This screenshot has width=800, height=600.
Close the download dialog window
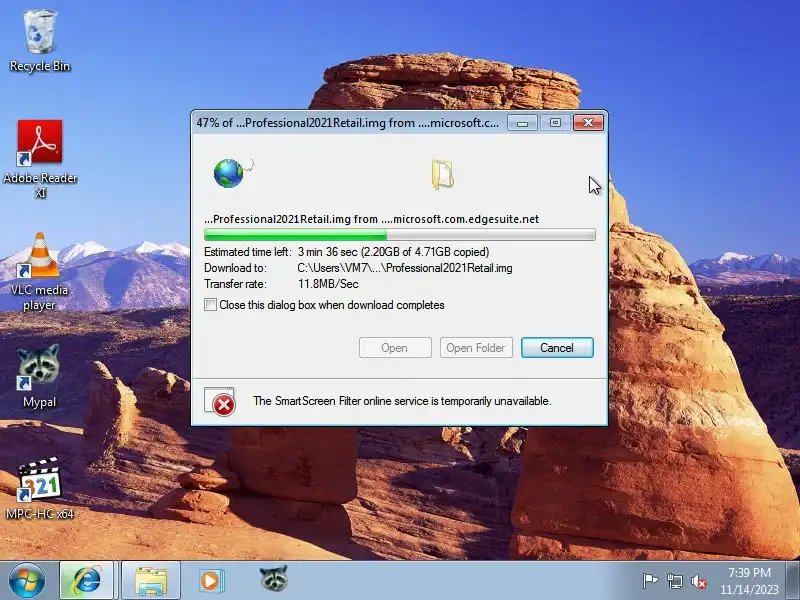[x=588, y=122]
